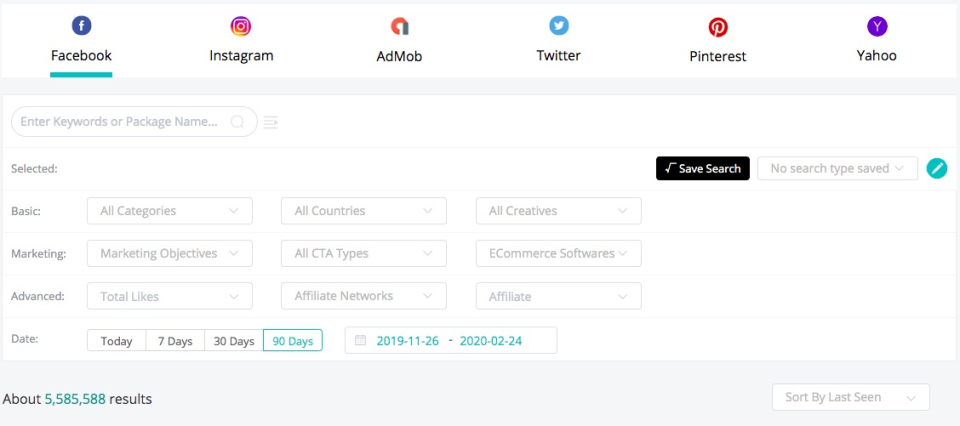
Task: Click the Date: row label
Action: (x=25, y=338)
